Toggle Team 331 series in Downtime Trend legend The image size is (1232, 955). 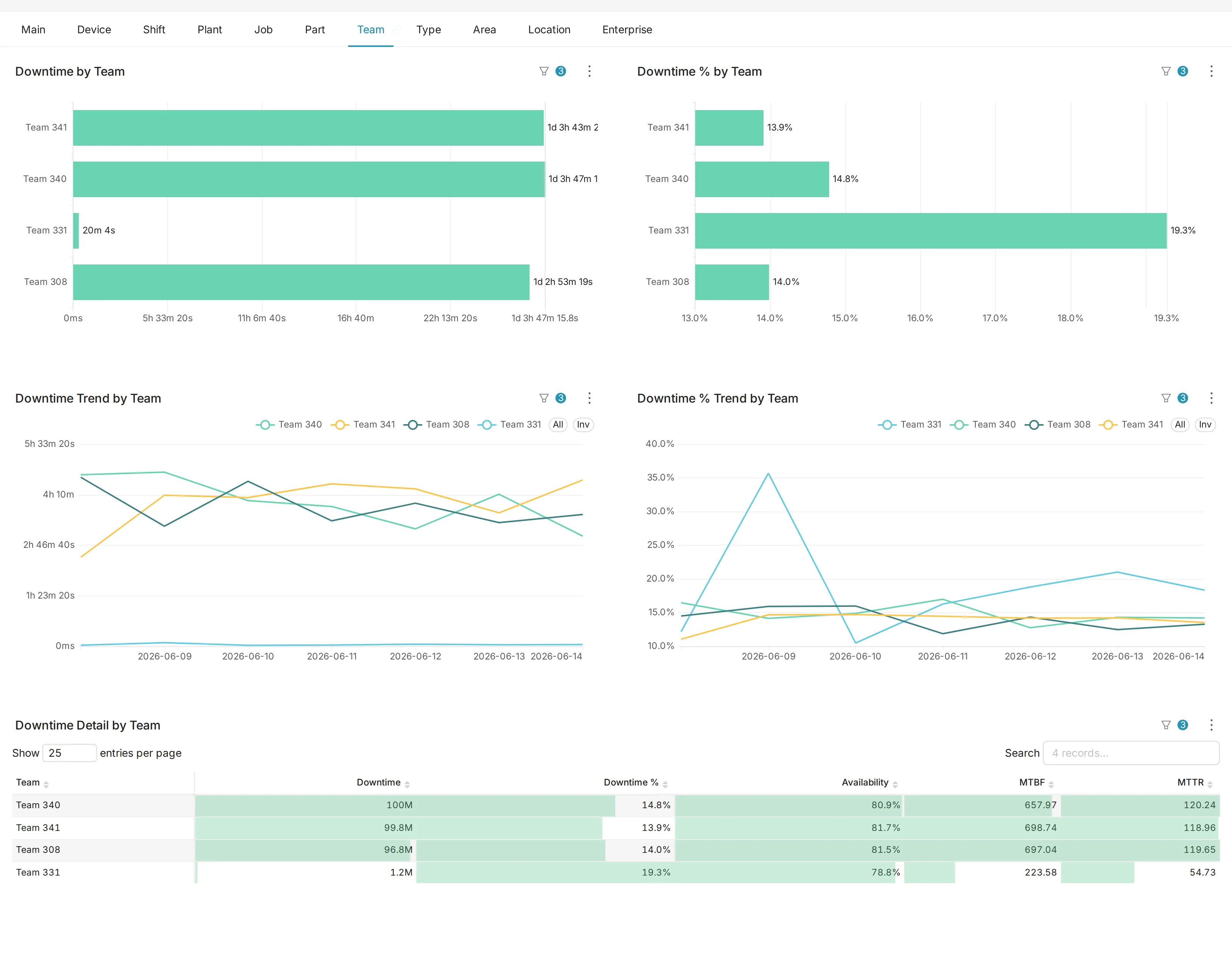click(509, 425)
